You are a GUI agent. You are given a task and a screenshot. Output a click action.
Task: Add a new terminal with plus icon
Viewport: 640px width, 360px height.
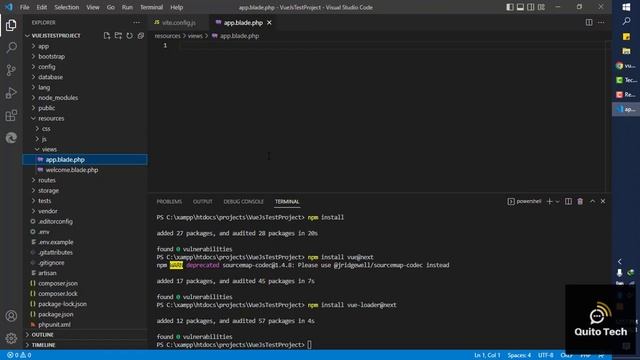click(549, 202)
